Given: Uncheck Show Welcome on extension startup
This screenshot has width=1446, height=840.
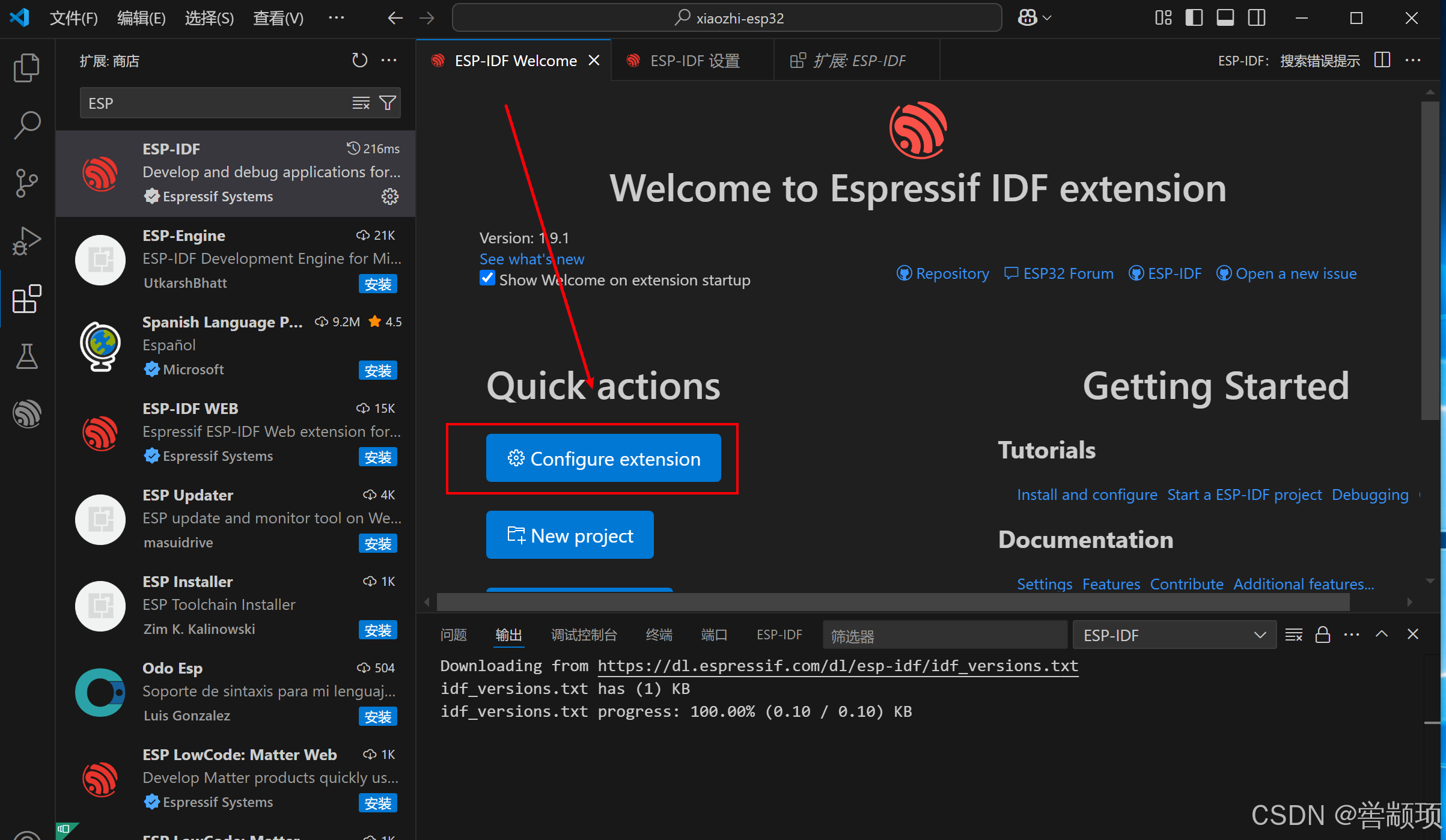Looking at the screenshot, I should click(487, 279).
